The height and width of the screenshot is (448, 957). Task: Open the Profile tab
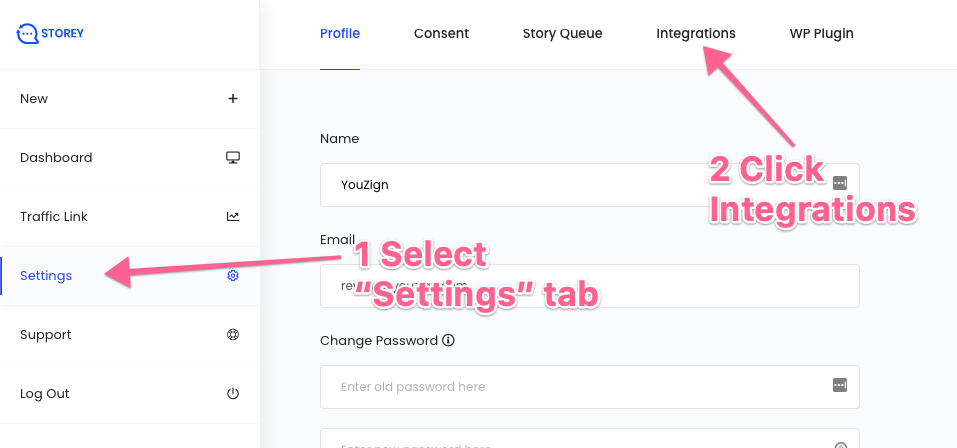pos(340,34)
